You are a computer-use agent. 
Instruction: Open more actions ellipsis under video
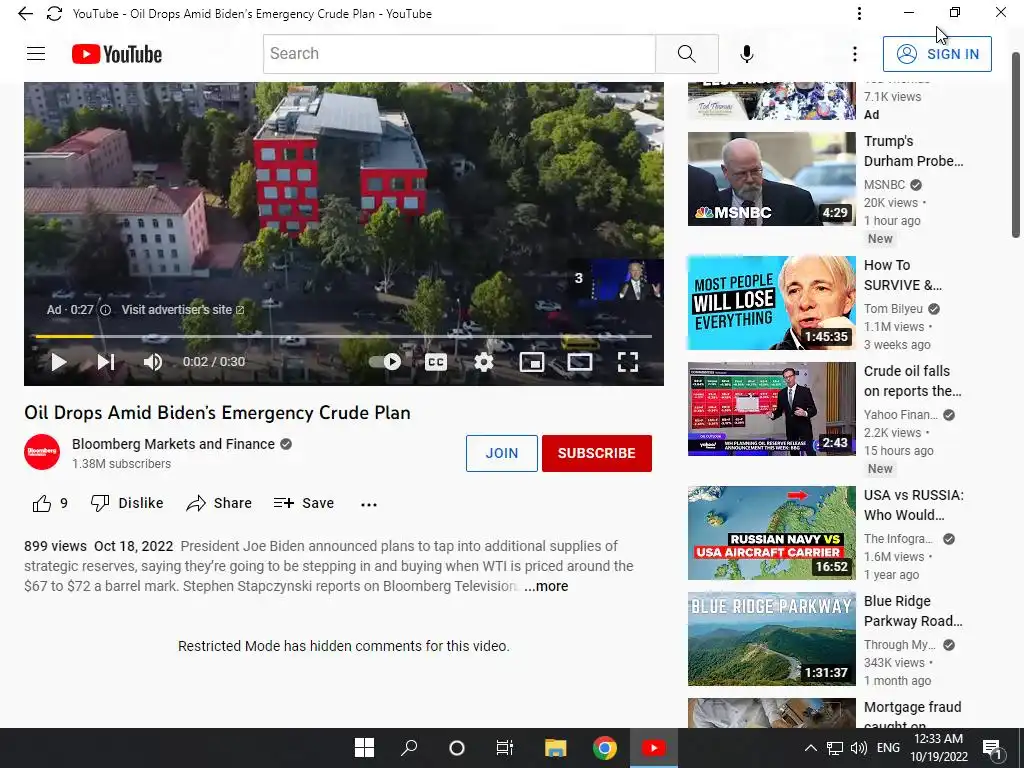pyautogui.click(x=369, y=504)
